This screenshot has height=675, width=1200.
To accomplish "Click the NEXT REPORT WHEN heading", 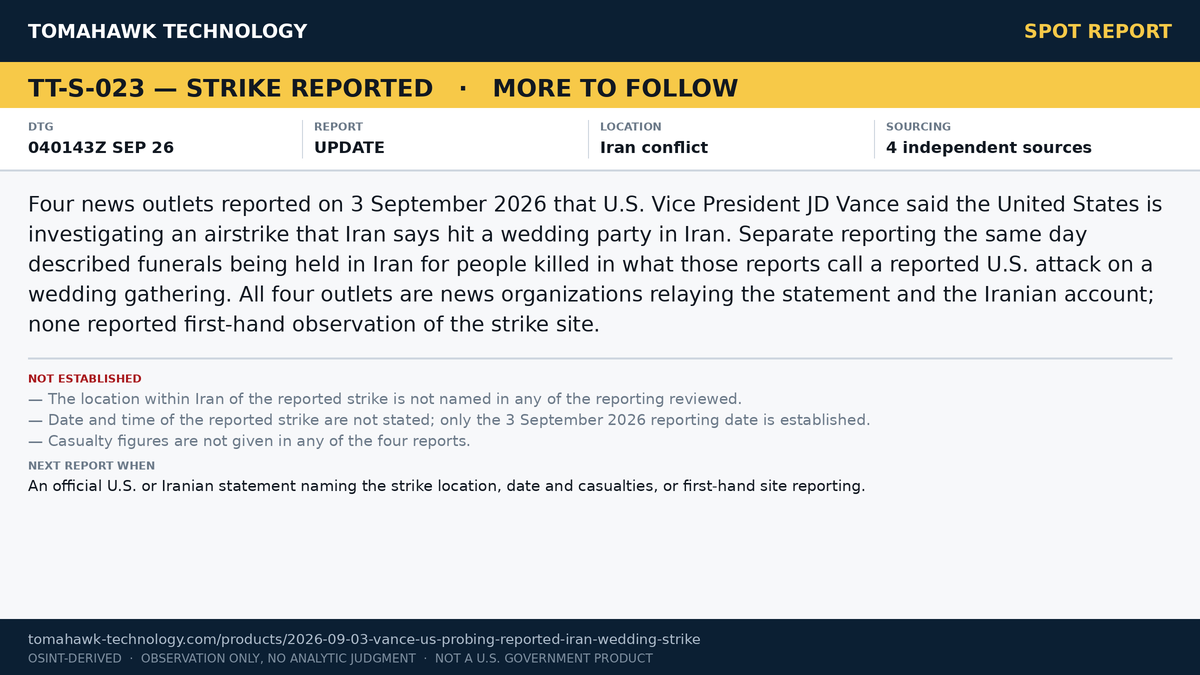I will [91, 466].
